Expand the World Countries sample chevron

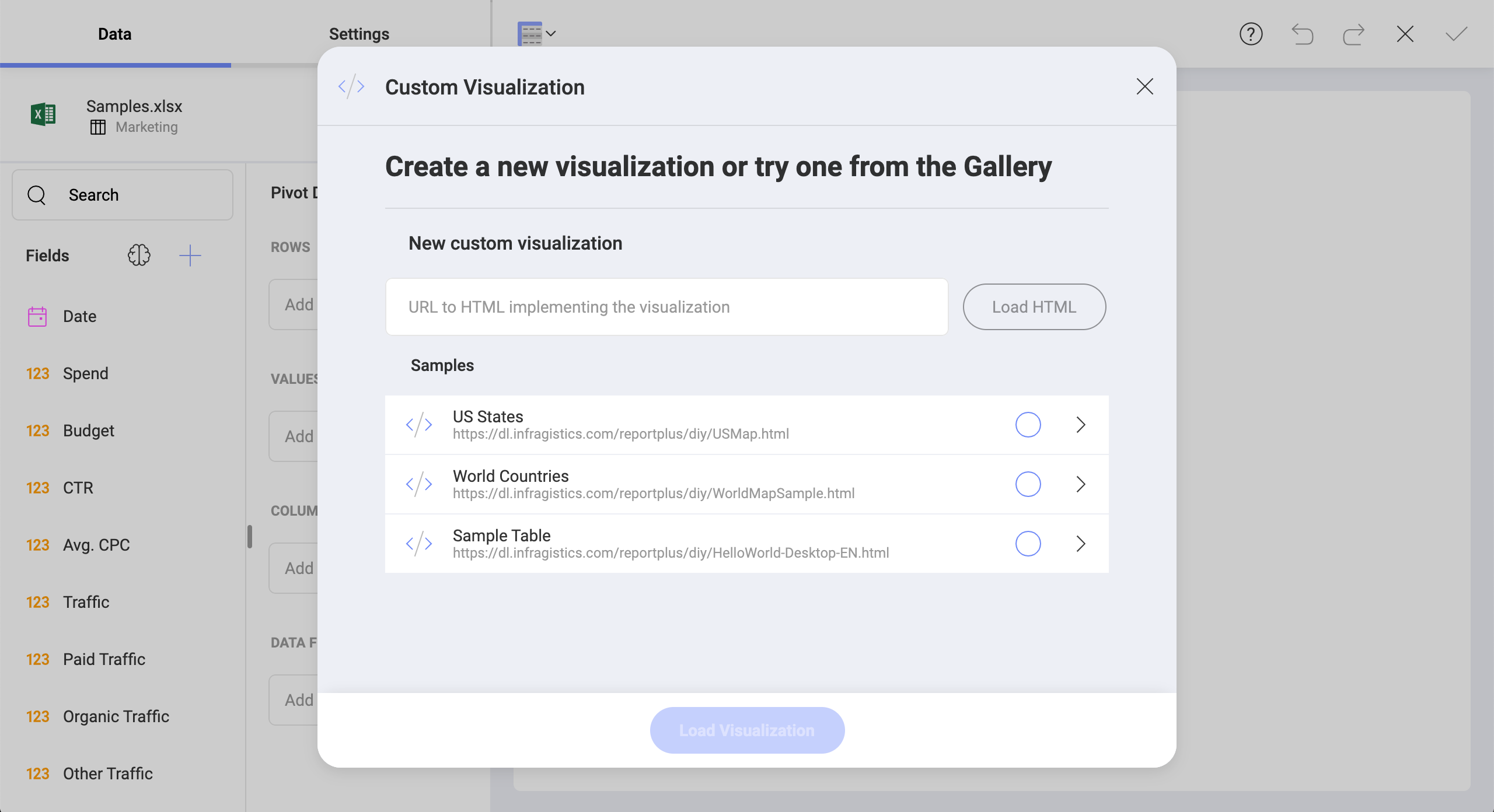tap(1081, 484)
